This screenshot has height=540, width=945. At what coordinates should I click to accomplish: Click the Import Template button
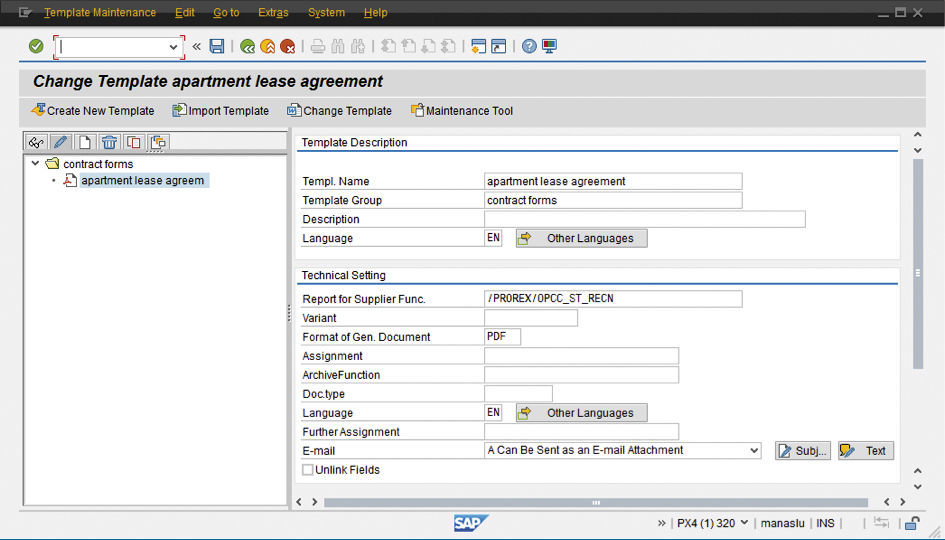220,111
